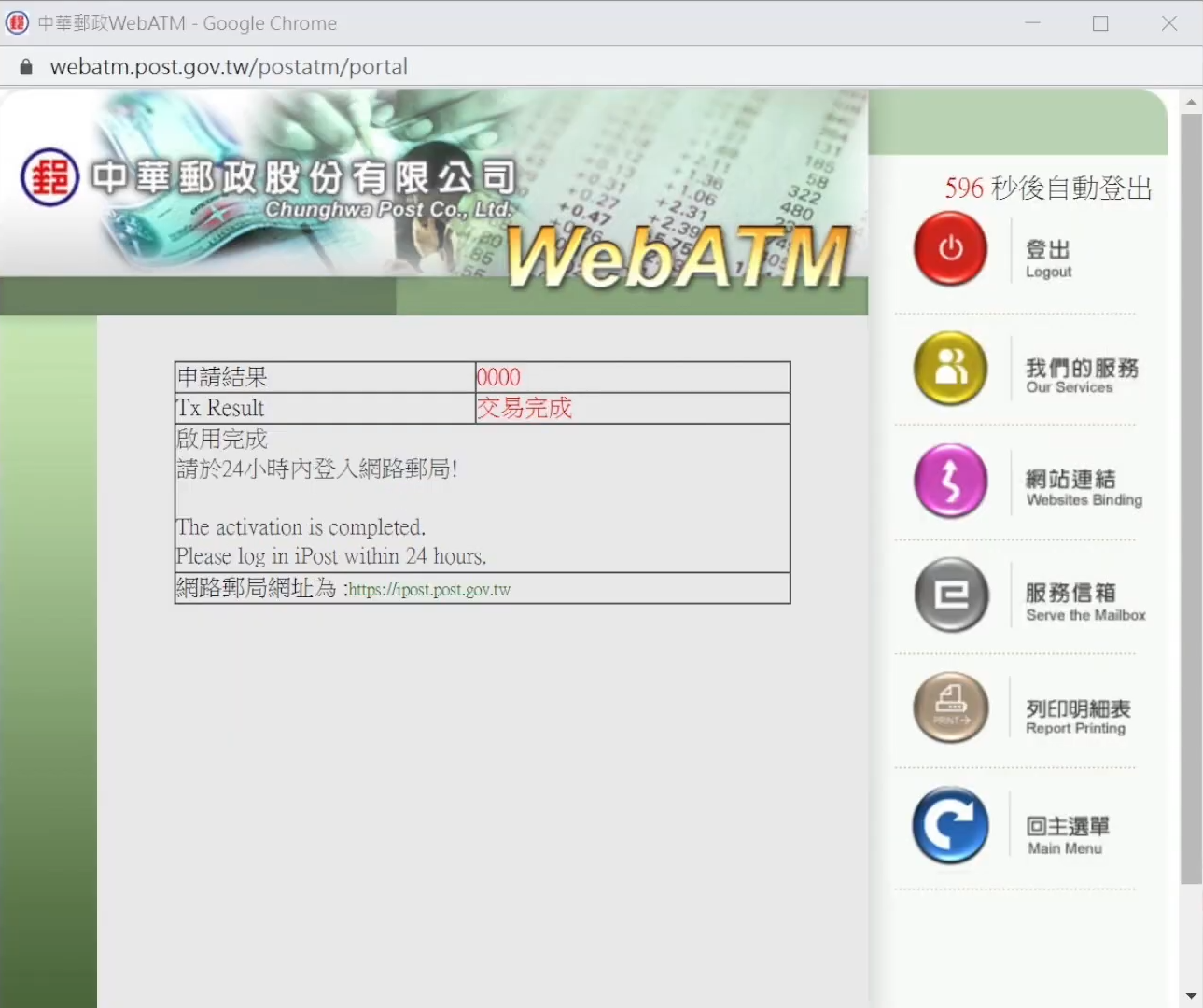Open the gray Serve the Mailbox icon
Screen dimensions: 1203x1008
tap(951, 595)
